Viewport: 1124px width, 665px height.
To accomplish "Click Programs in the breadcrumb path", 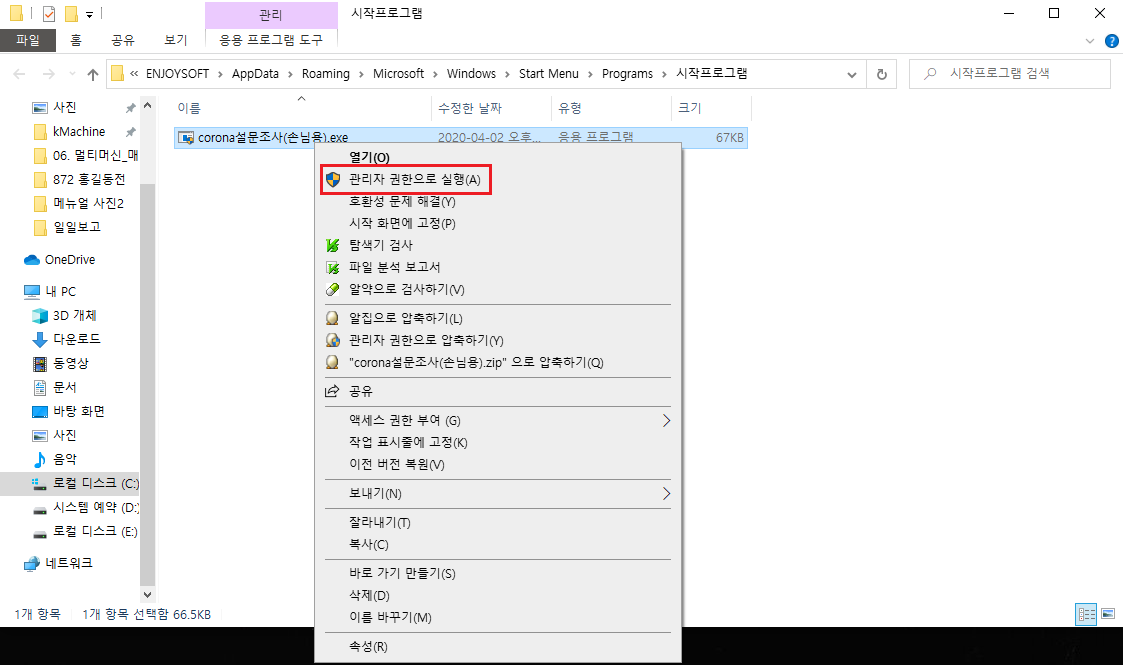I will [627, 74].
